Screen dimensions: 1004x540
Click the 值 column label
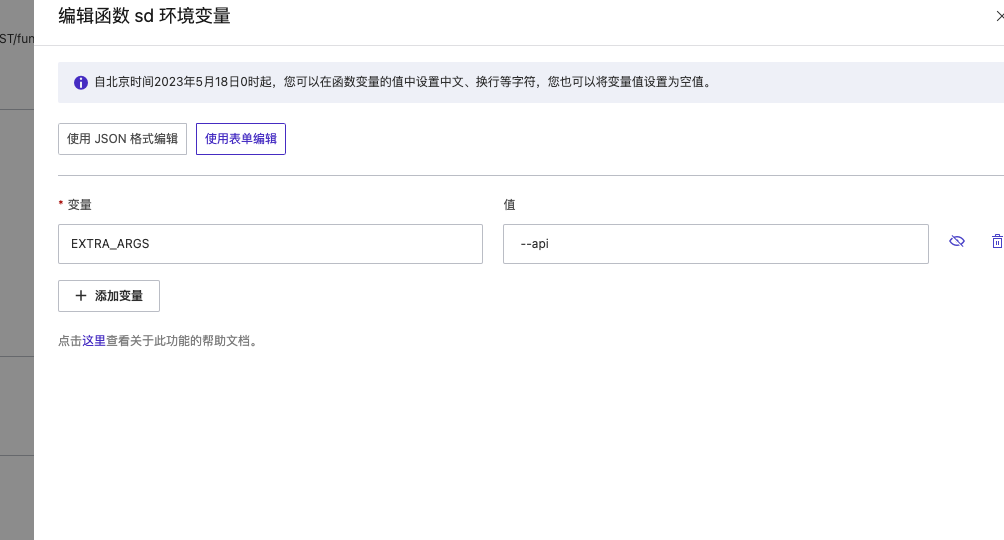pos(509,205)
